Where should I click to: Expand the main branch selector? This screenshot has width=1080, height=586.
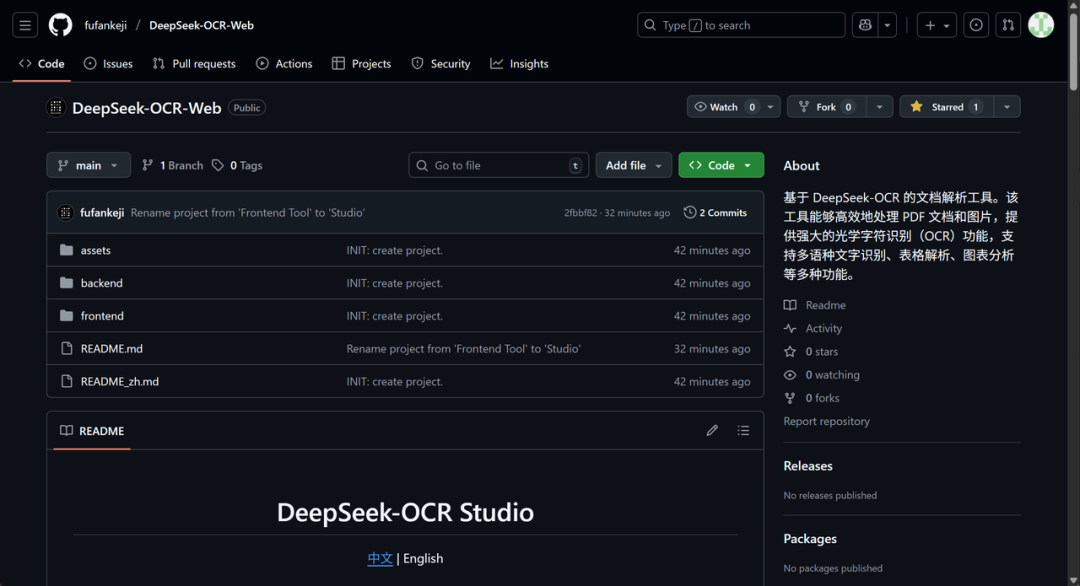88,165
